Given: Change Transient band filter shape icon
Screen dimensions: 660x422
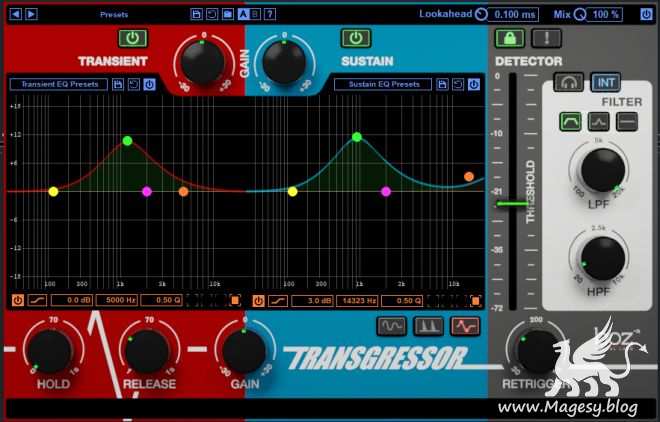Looking at the screenshot, I should pyautogui.click(x=37, y=300).
